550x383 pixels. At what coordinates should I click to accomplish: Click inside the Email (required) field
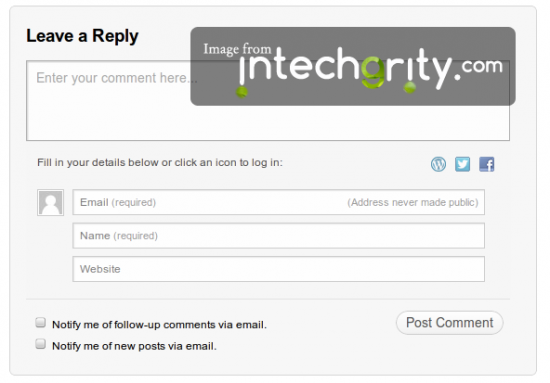pos(279,202)
